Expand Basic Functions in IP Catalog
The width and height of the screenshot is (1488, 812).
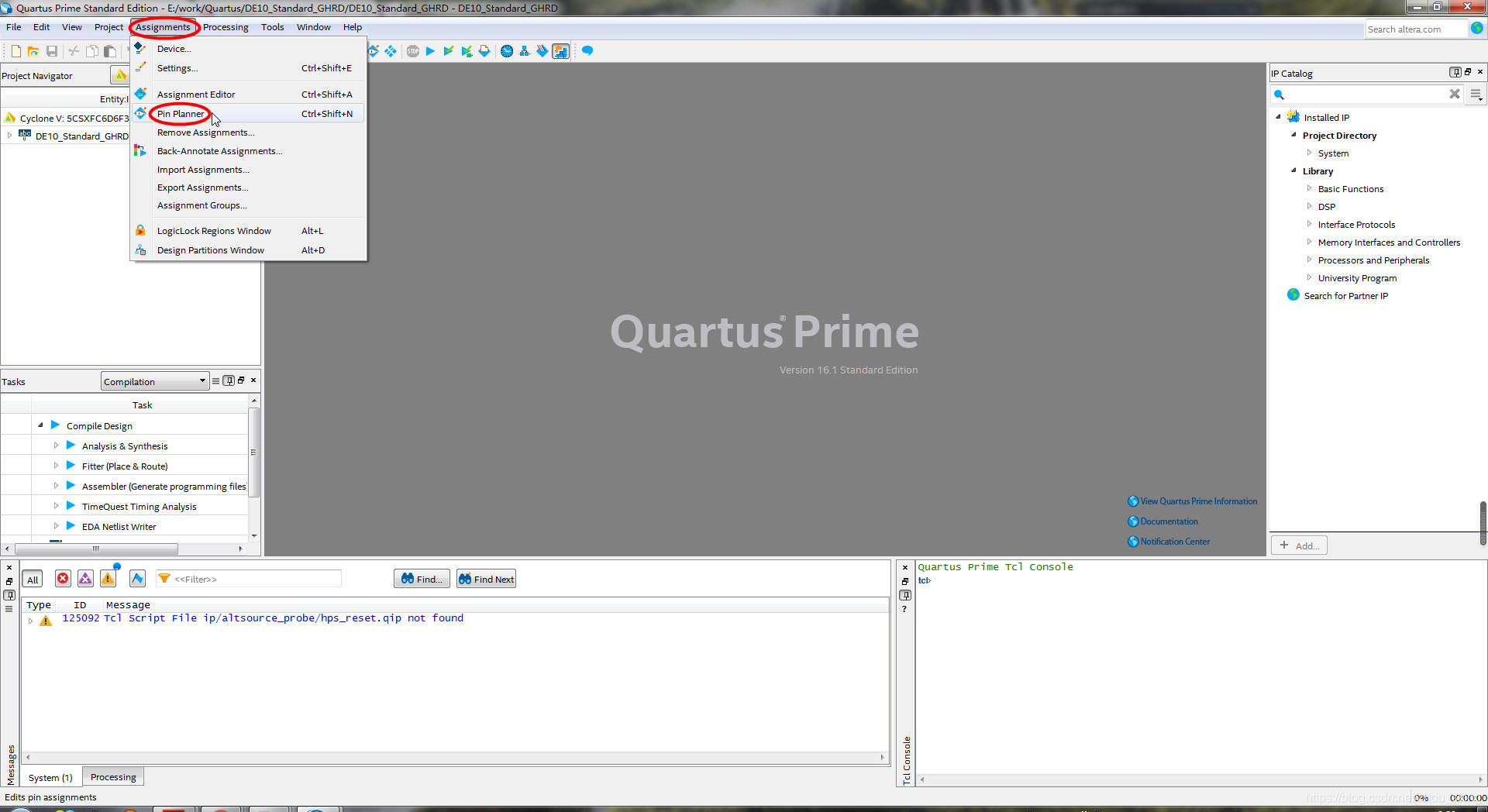point(1309,188)
